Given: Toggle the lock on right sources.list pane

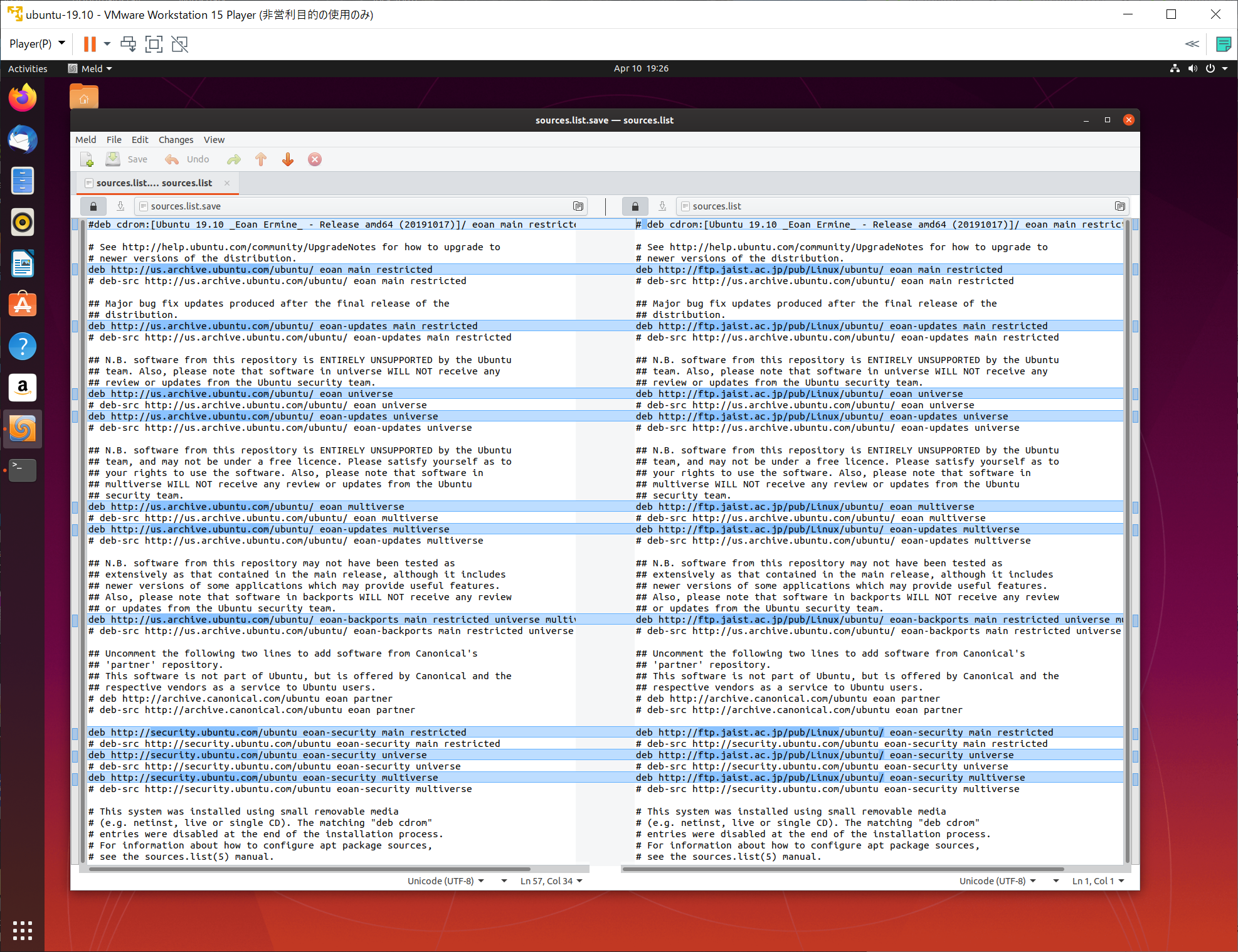Looking at the screenshot, I should pos(635,206).
